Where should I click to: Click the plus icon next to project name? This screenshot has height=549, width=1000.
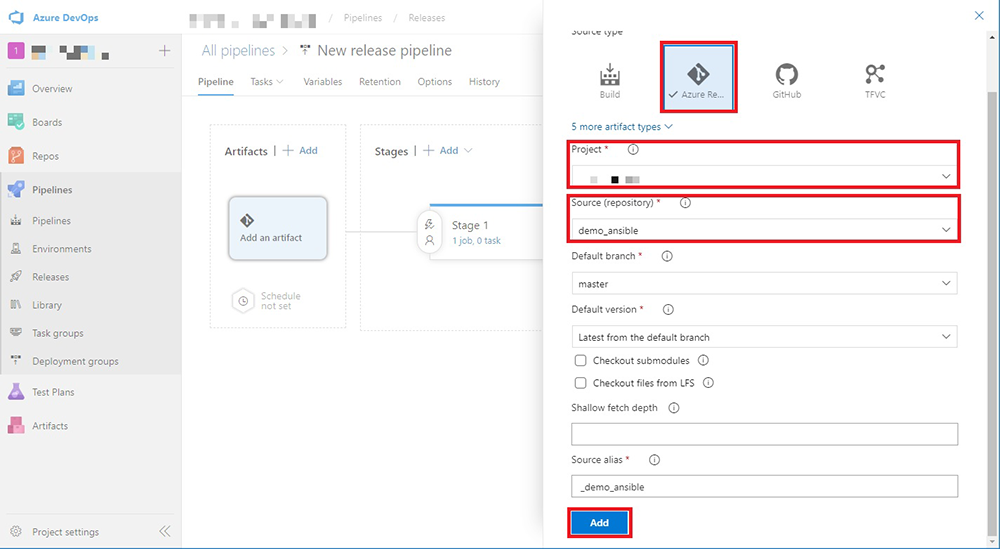tap(165, 50)
